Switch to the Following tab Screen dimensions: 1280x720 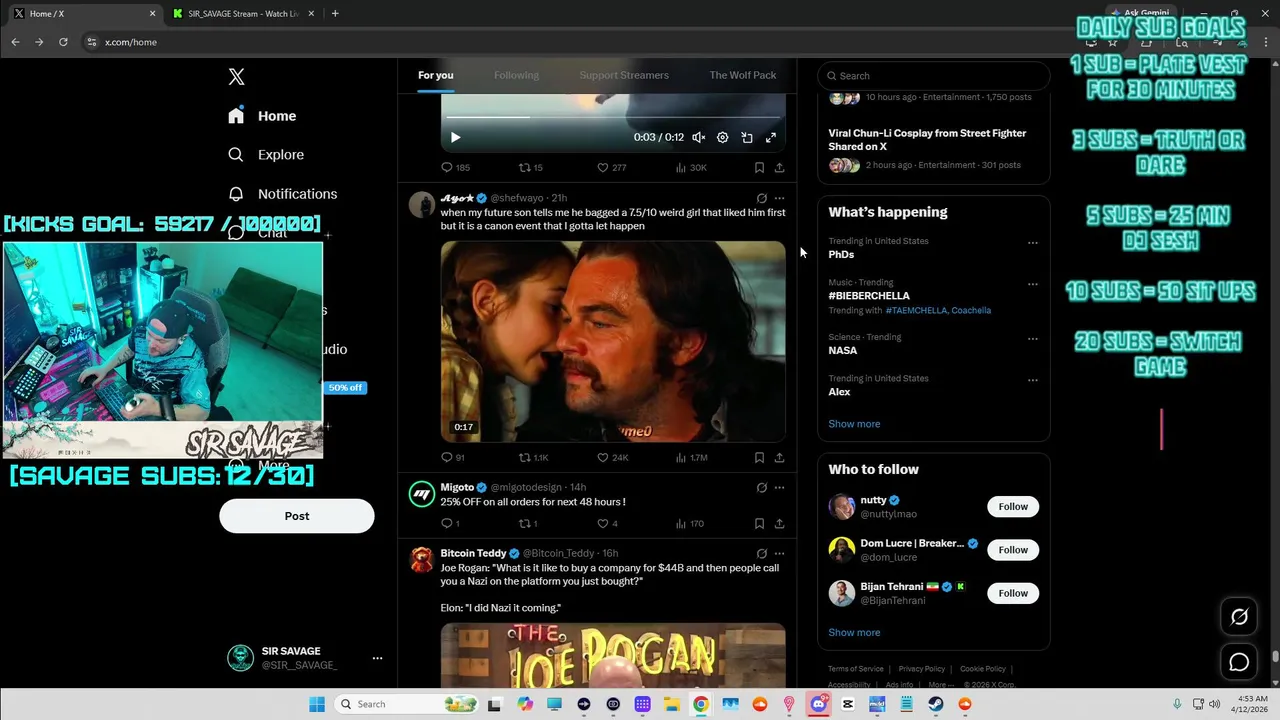(x=516, y=75)
